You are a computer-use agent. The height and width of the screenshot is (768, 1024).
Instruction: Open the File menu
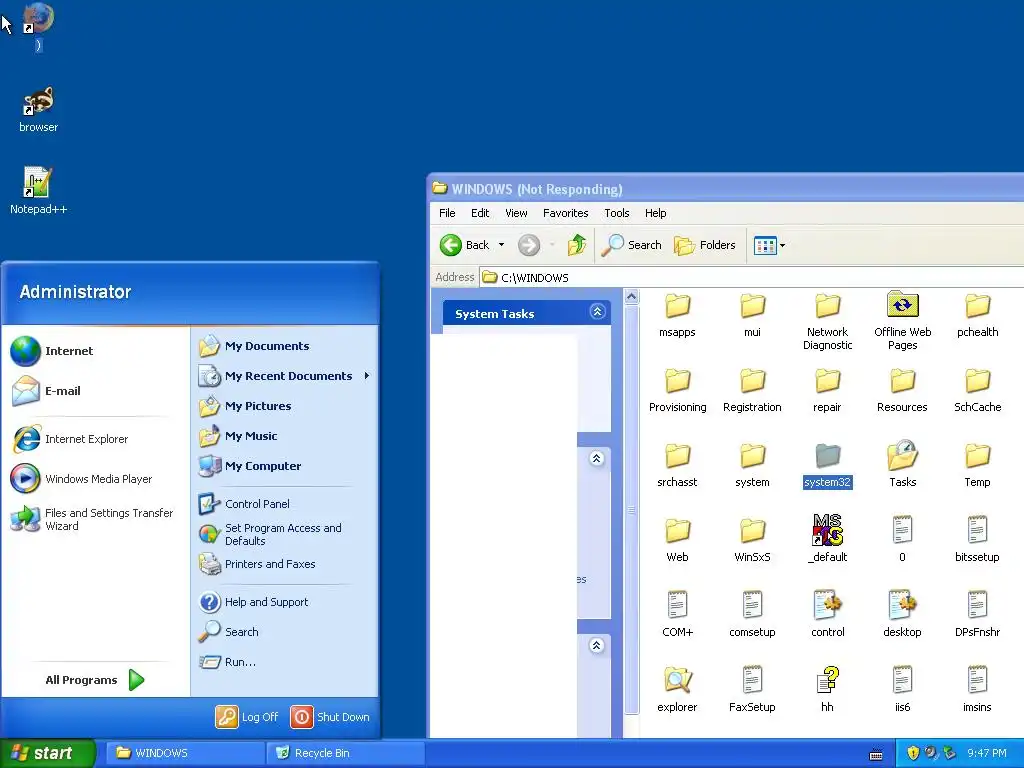[447, 213]
